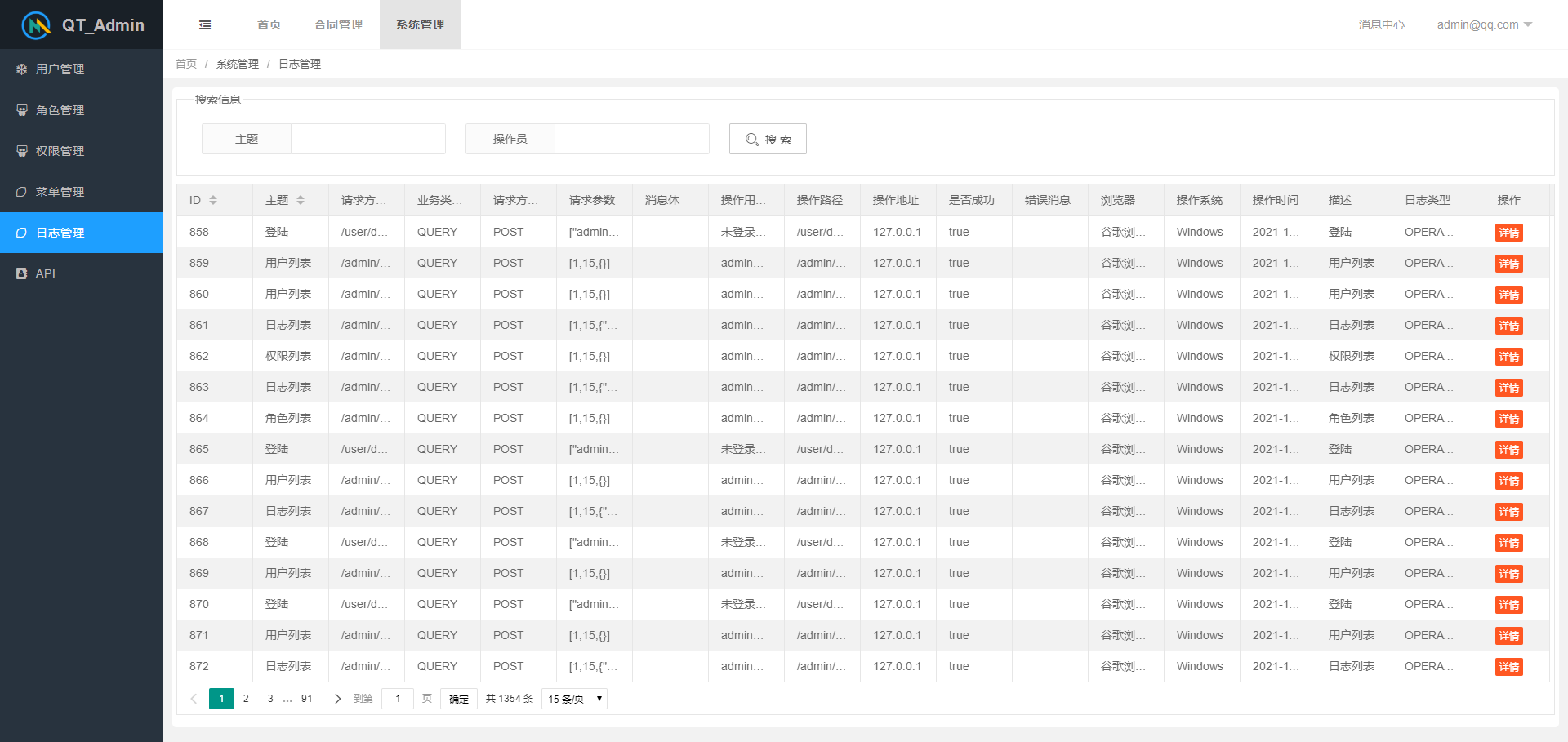Screen dimensions: 1568x742
Task: Open 权限管理 in the sidebar
Action: point(82,151)
